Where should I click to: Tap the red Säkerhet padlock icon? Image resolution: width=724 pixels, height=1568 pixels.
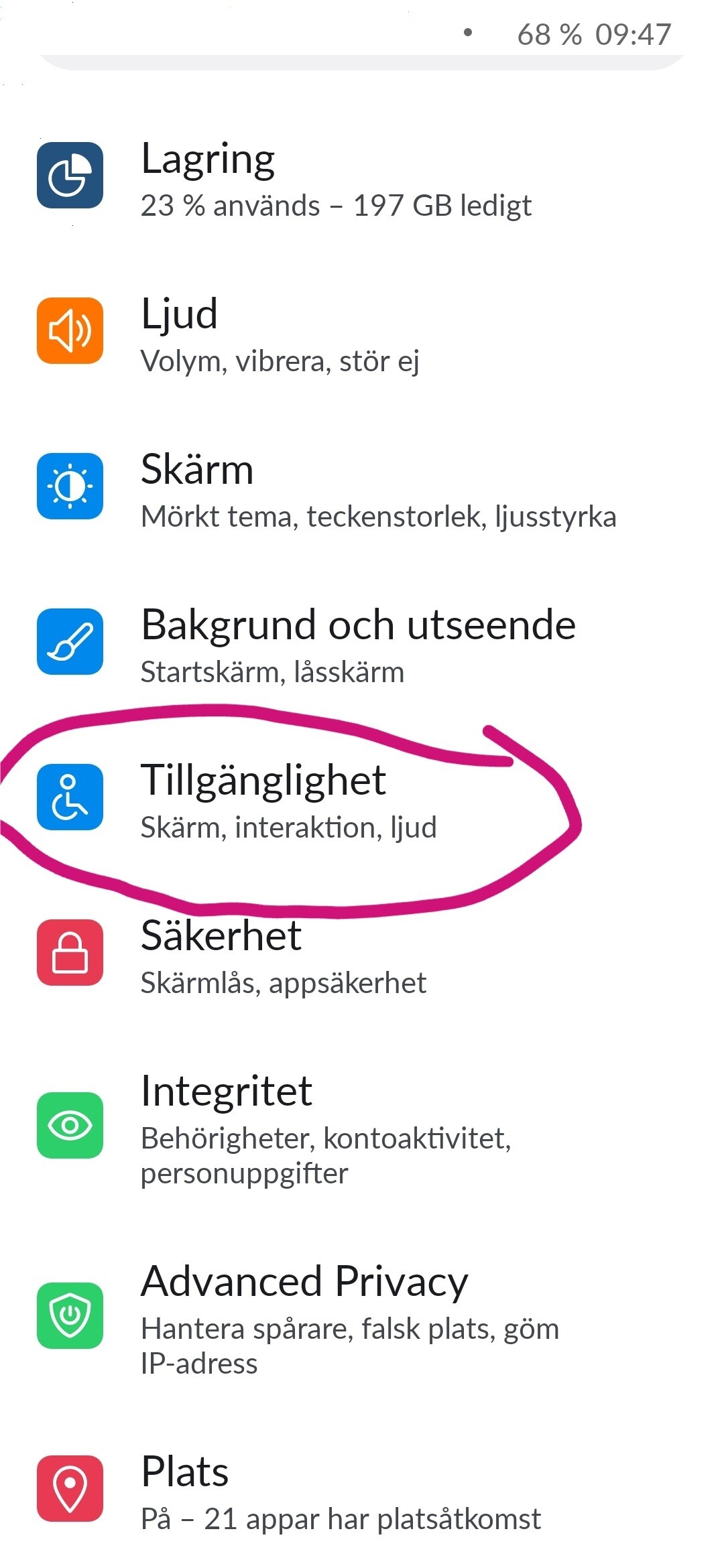click(x=70, y=952)
